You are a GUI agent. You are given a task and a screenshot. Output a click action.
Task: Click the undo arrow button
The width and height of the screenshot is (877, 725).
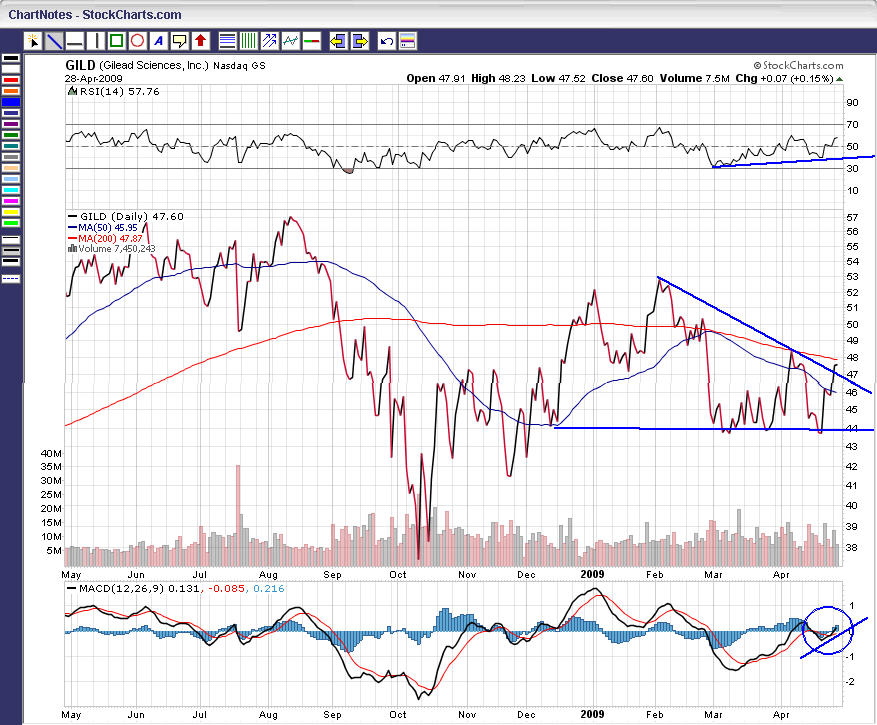(x=387, y=41)
